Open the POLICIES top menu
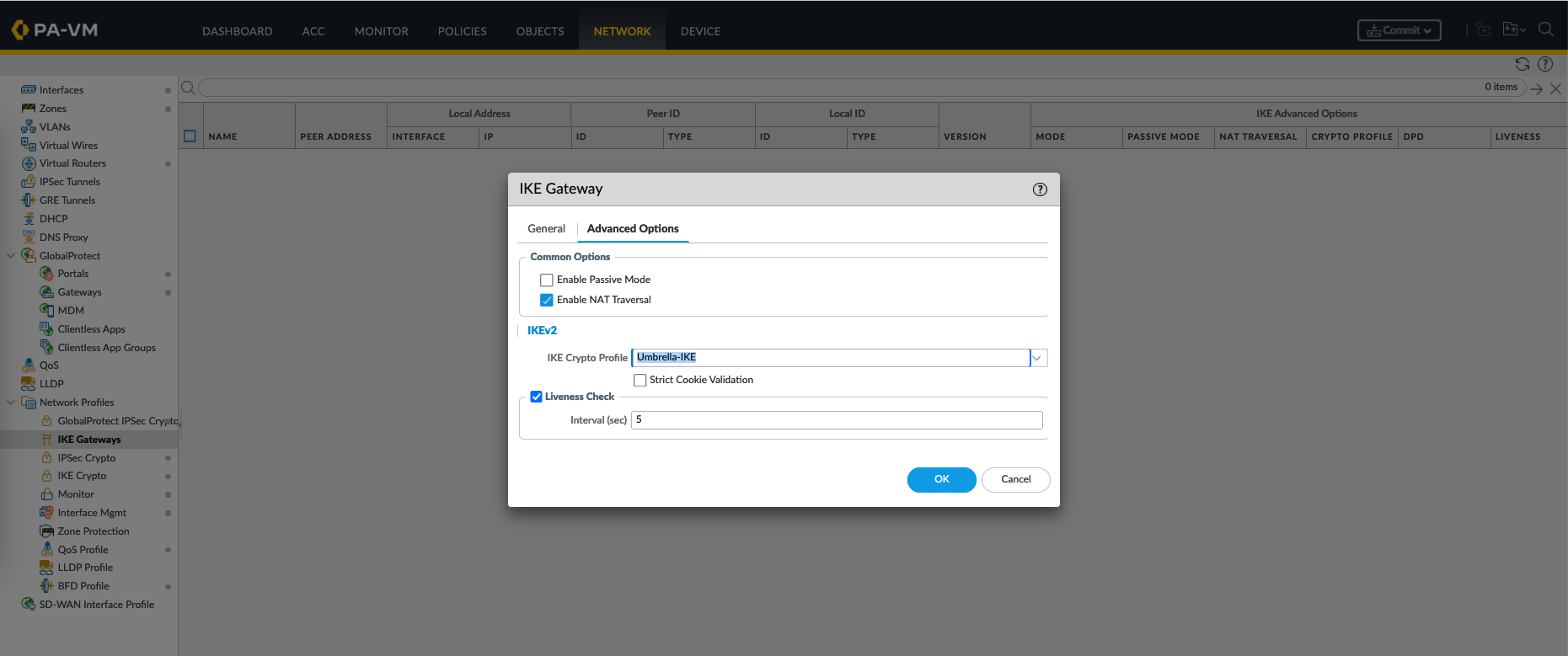Image resolution: width=1568 pixels, height=656 pixels. (x=462, y=31)
